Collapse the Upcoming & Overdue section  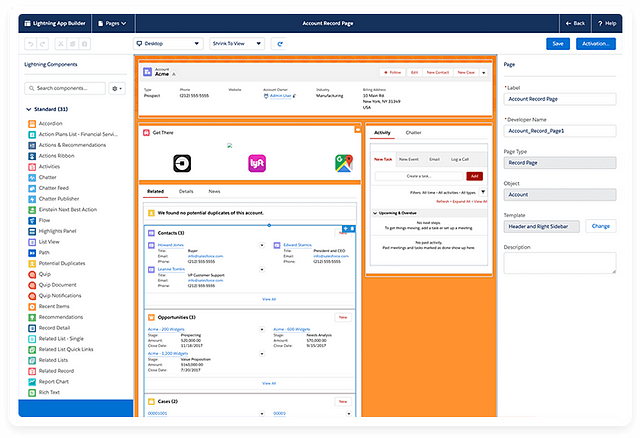[x=375, y=213]
